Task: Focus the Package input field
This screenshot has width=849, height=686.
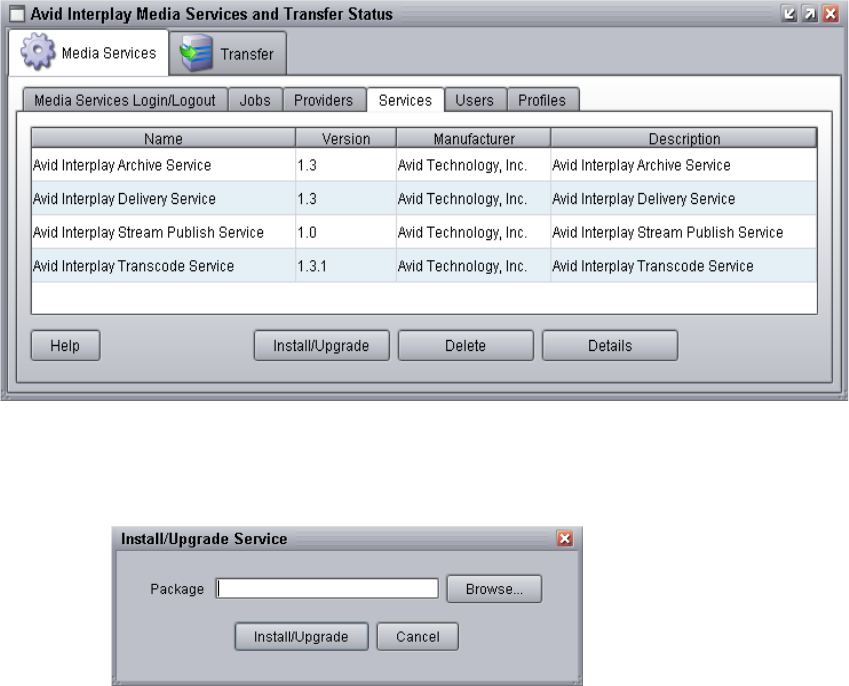Action: click(327, 589)
